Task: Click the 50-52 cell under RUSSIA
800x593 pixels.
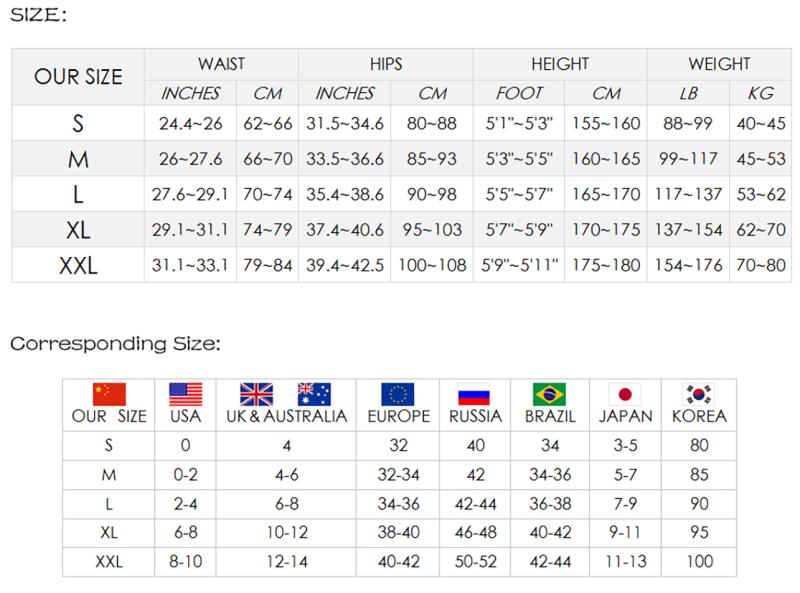Action: [x=473, y=563]
